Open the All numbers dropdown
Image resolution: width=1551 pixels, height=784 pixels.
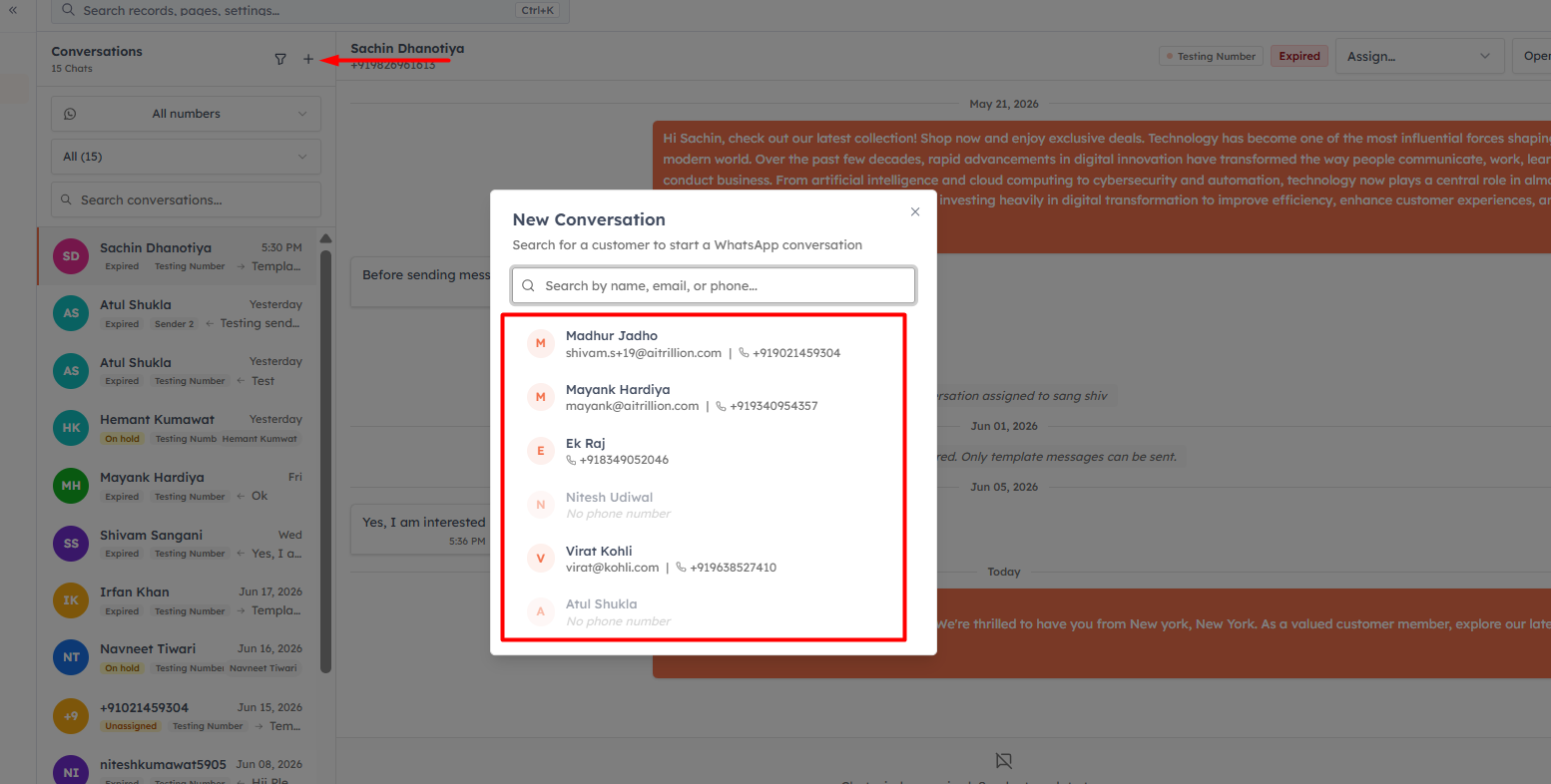coord(186,114)
